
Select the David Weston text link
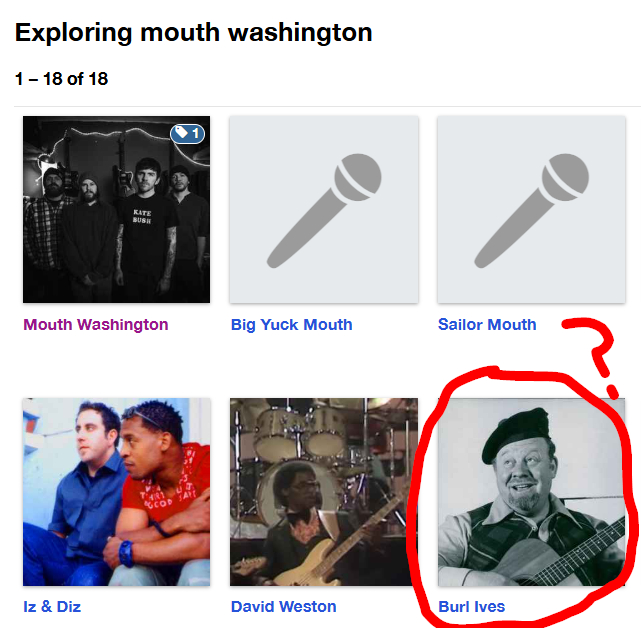point(283,607)
